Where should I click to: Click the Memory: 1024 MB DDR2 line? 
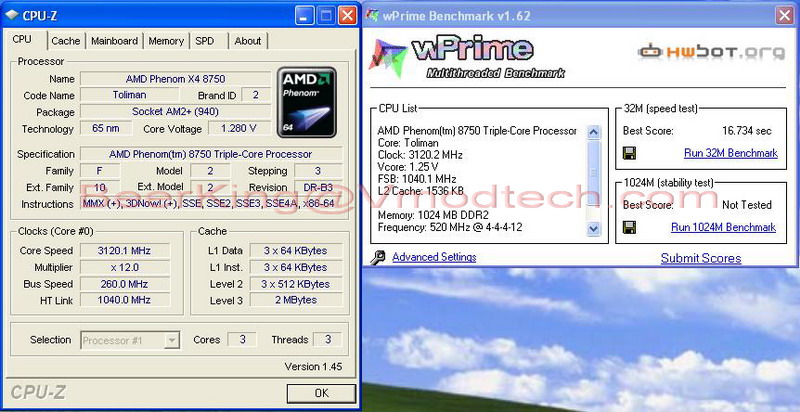click(433, 215)
